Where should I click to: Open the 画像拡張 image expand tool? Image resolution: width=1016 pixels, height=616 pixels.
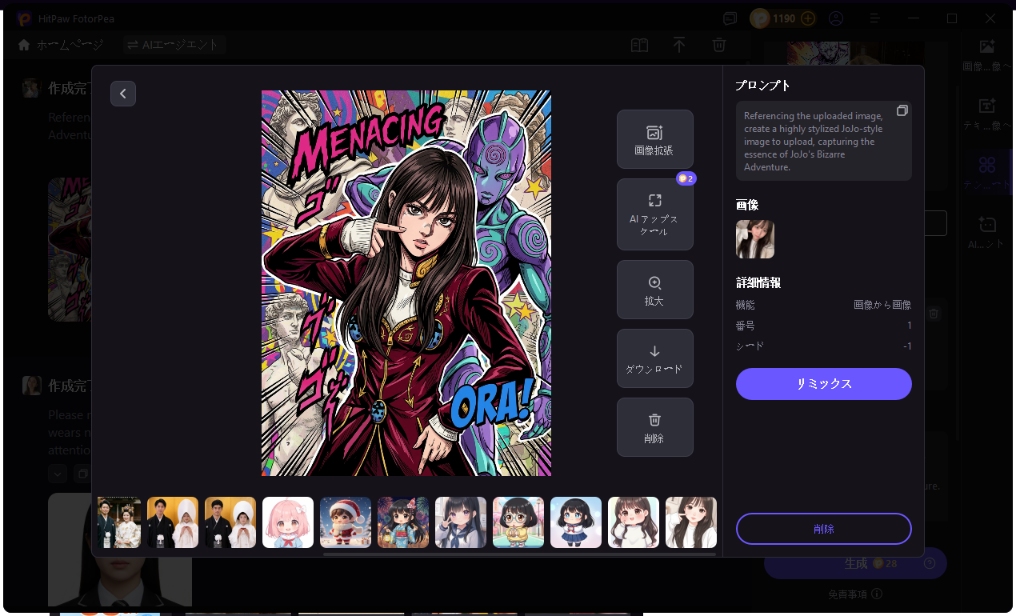(654, 139)
